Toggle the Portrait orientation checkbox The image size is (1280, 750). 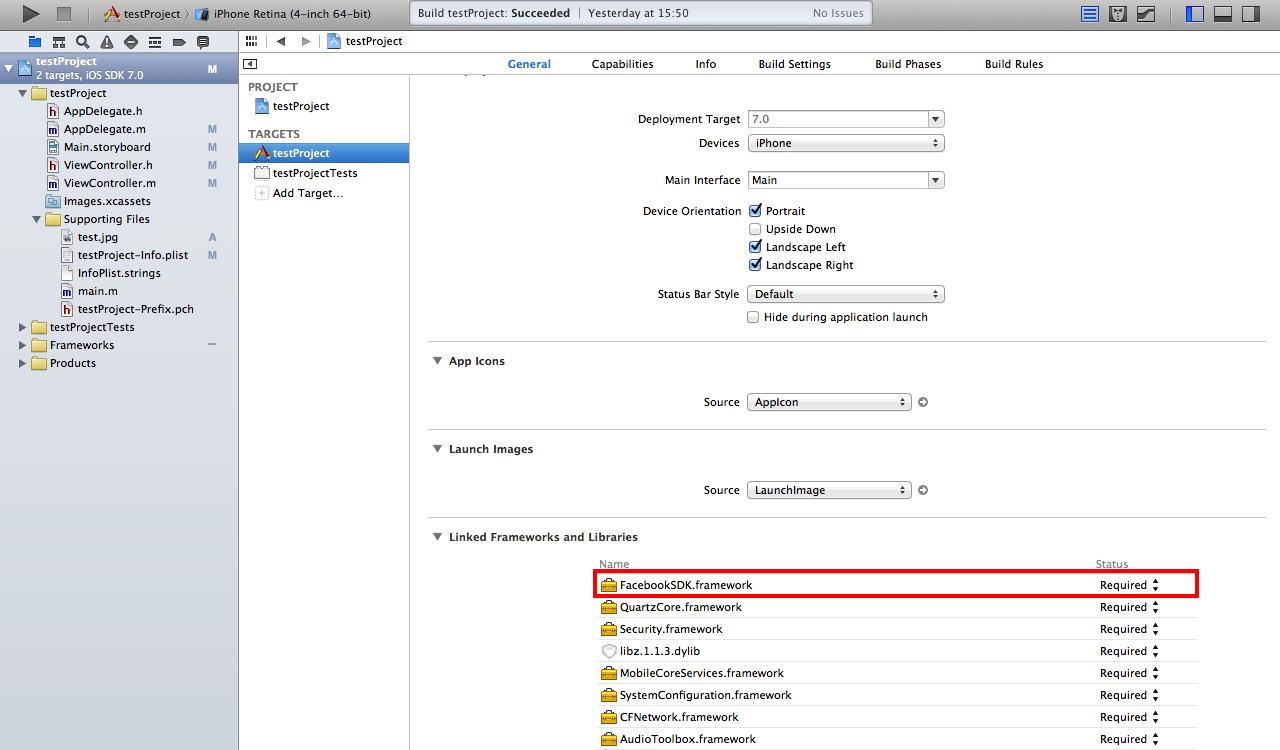coord(755,211)
